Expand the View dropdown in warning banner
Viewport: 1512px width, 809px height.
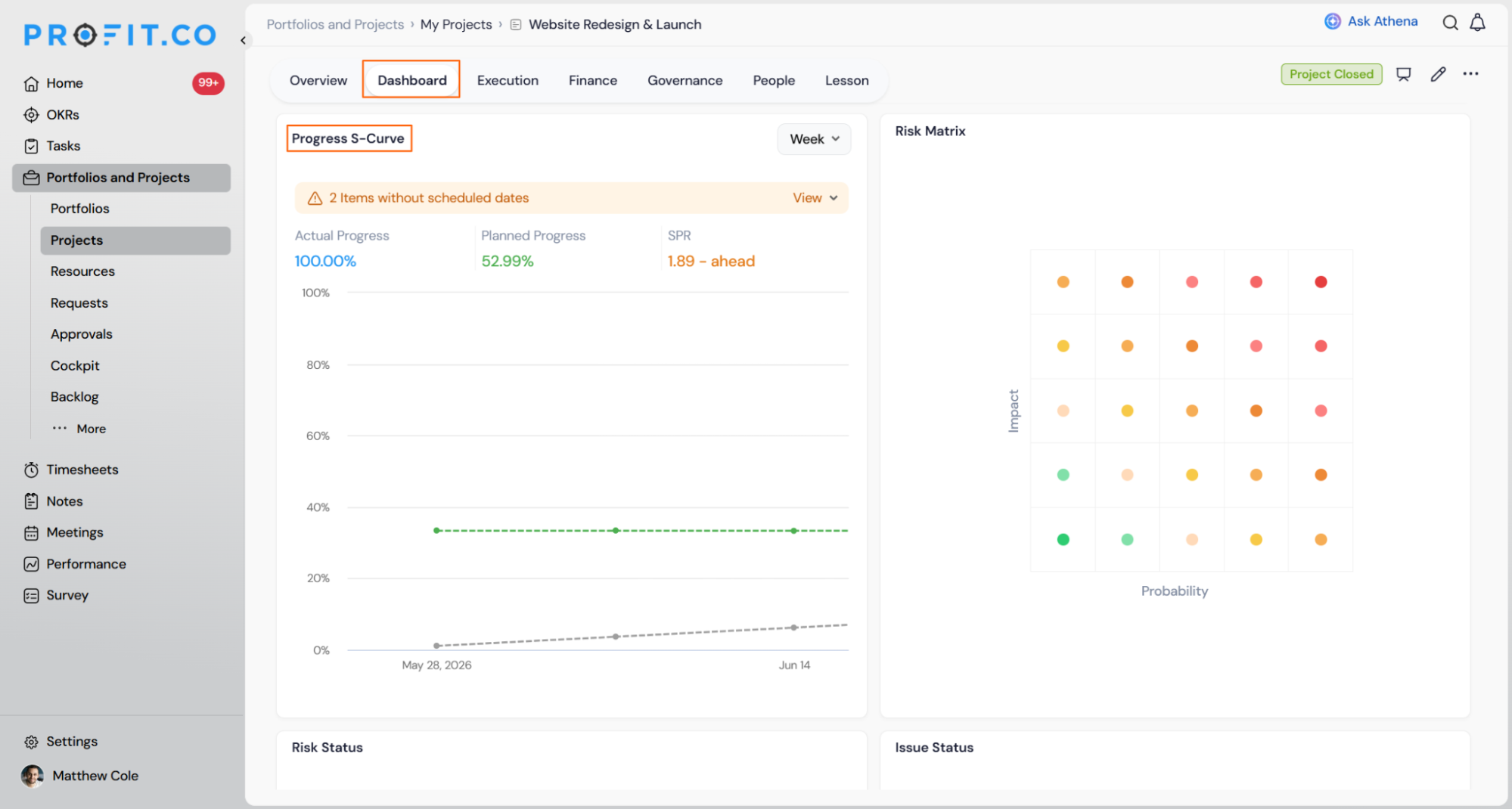pos(815,198)
